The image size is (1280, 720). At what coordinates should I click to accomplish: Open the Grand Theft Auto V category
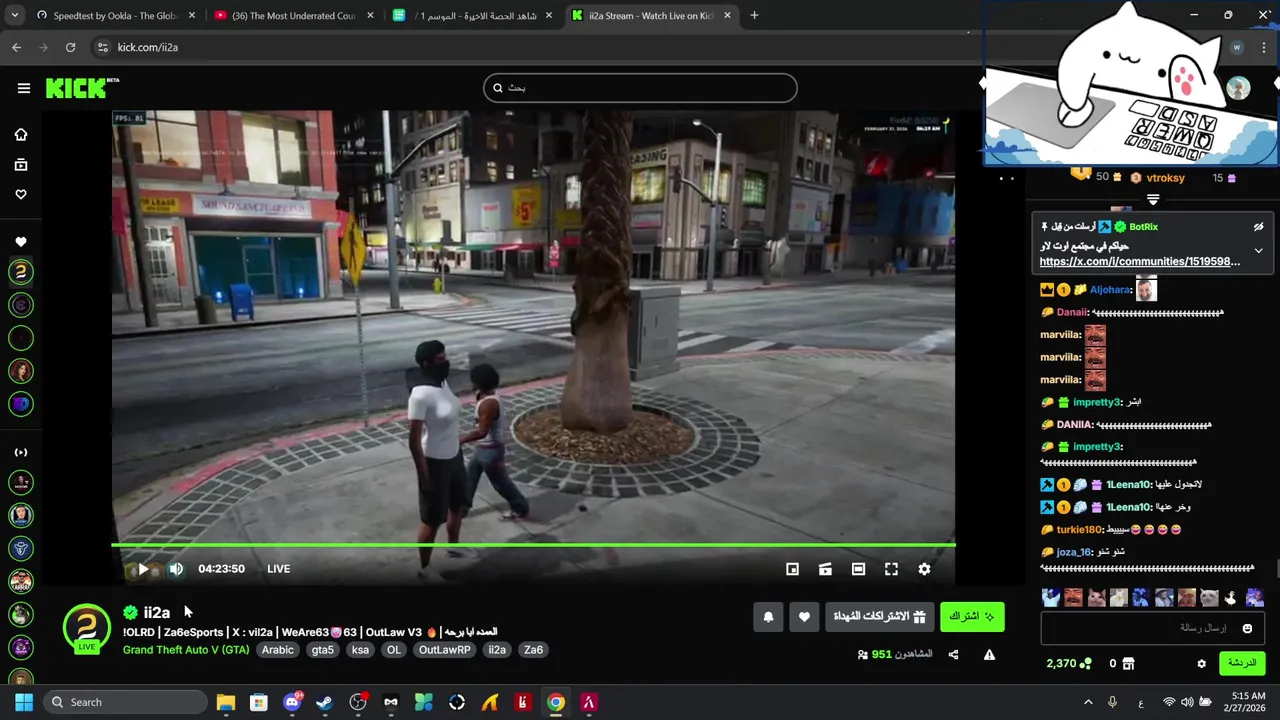(x=186, y=650)
